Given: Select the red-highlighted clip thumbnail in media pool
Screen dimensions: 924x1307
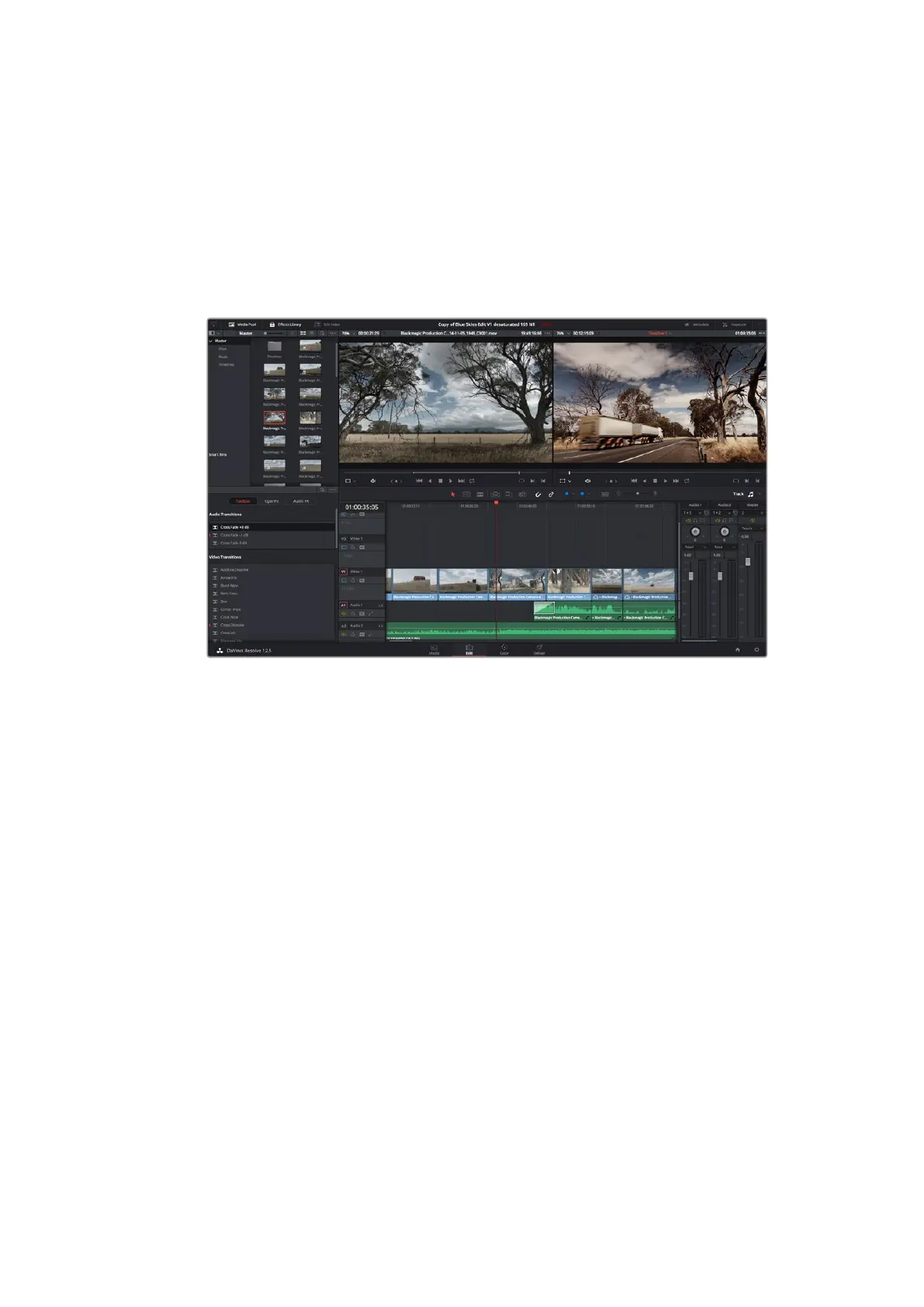Looking at the screenshot, I should 274,418.
